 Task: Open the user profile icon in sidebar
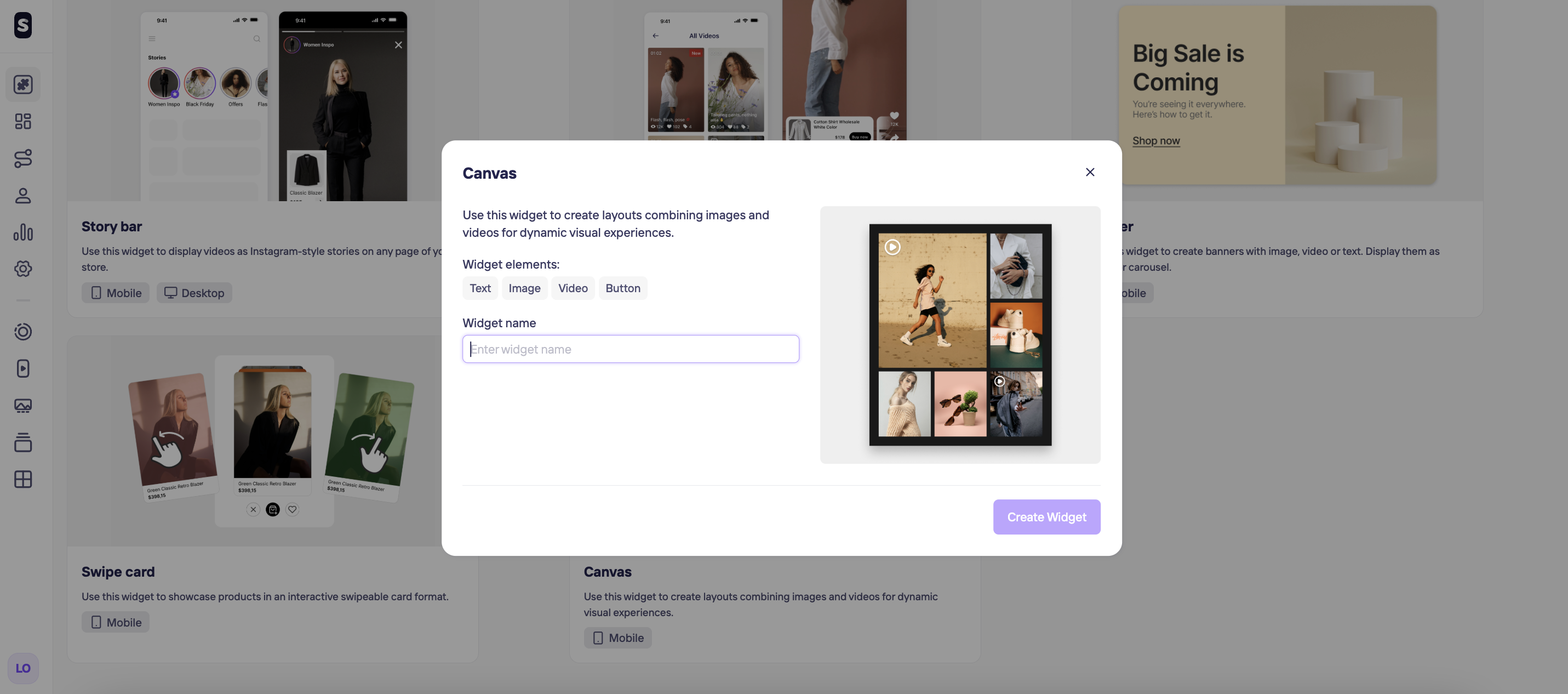coord(23,196)
